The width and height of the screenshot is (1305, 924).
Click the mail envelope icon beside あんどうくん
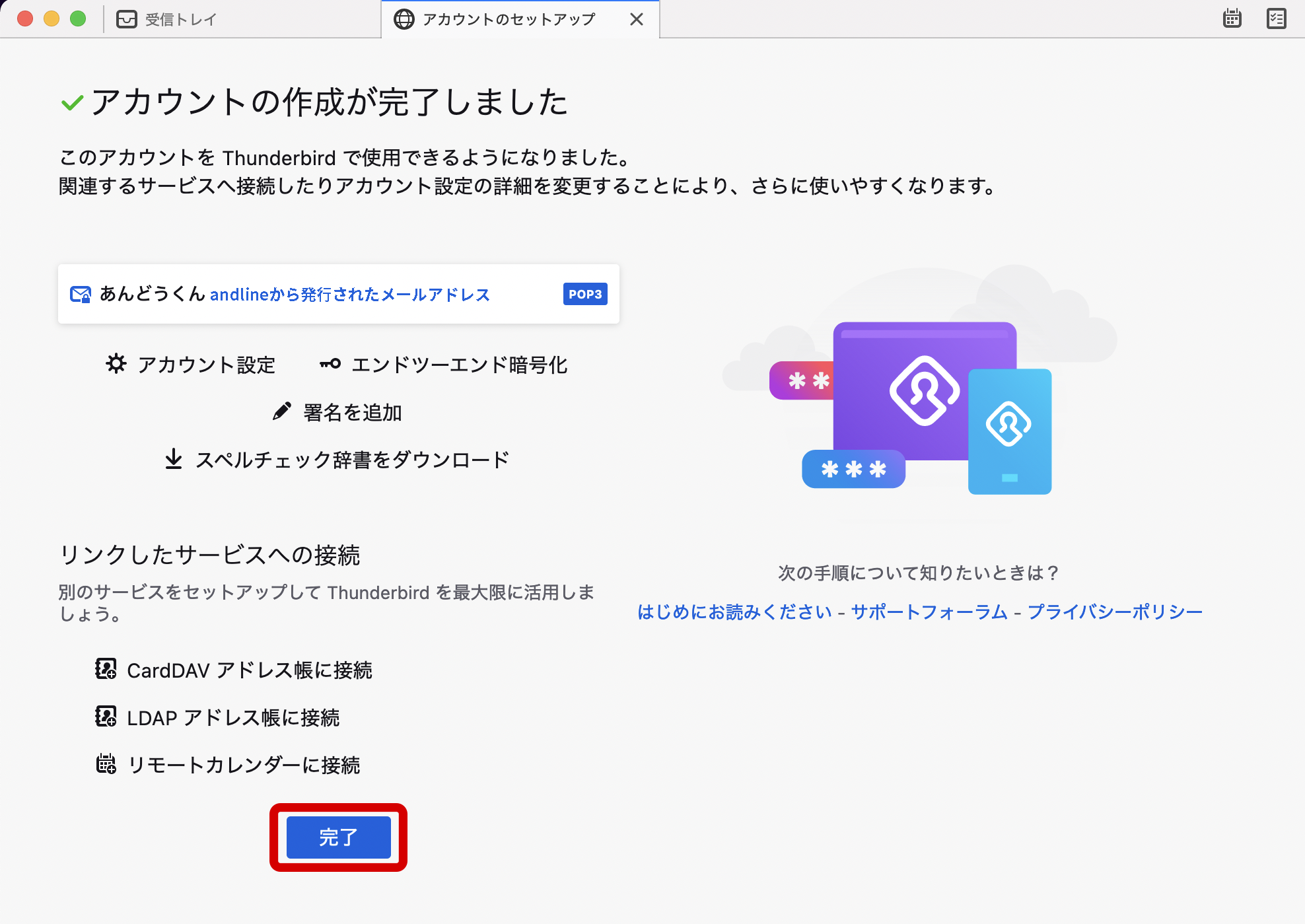[x=81, y=294]
